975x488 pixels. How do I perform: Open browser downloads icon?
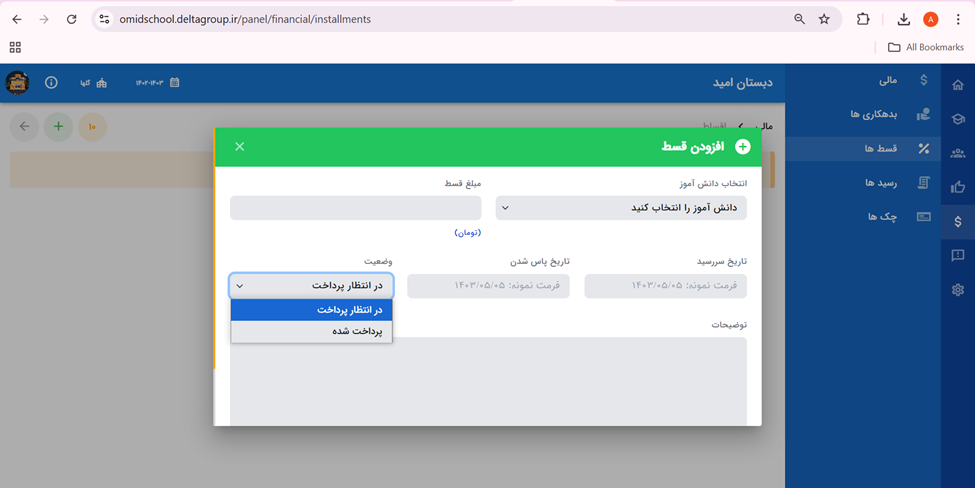click(903, 19)
